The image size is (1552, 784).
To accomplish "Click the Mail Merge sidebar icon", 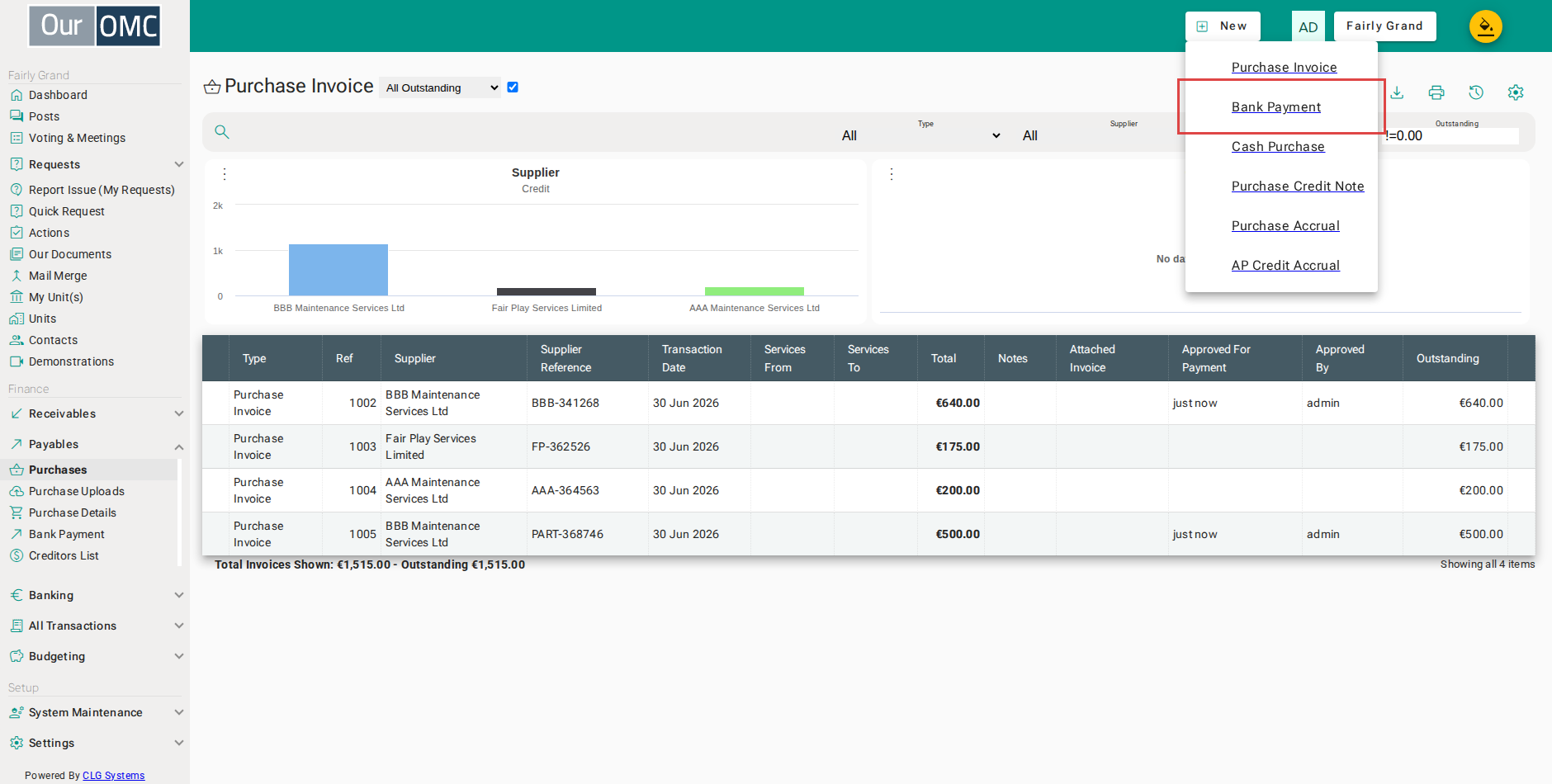I will pos(17,276).
